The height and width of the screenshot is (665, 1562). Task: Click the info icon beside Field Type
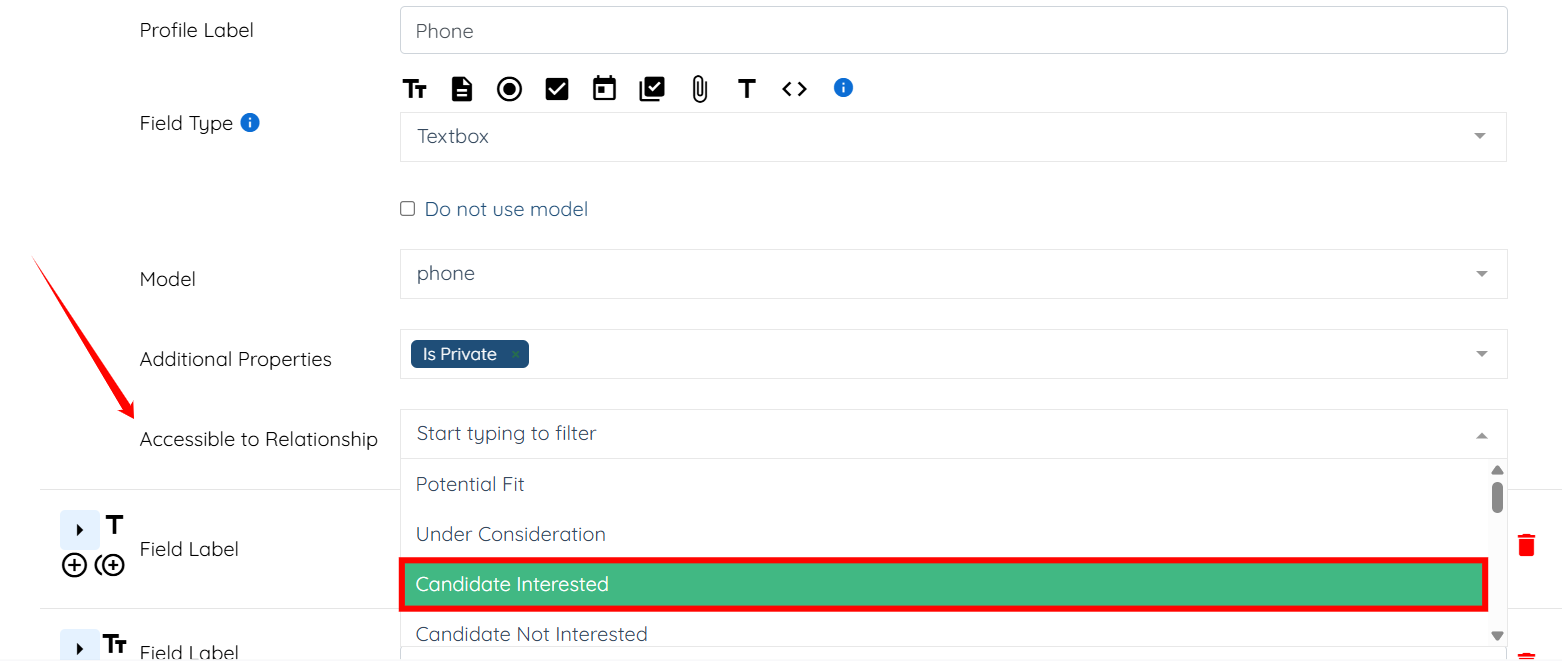click(x=251, y=123)
